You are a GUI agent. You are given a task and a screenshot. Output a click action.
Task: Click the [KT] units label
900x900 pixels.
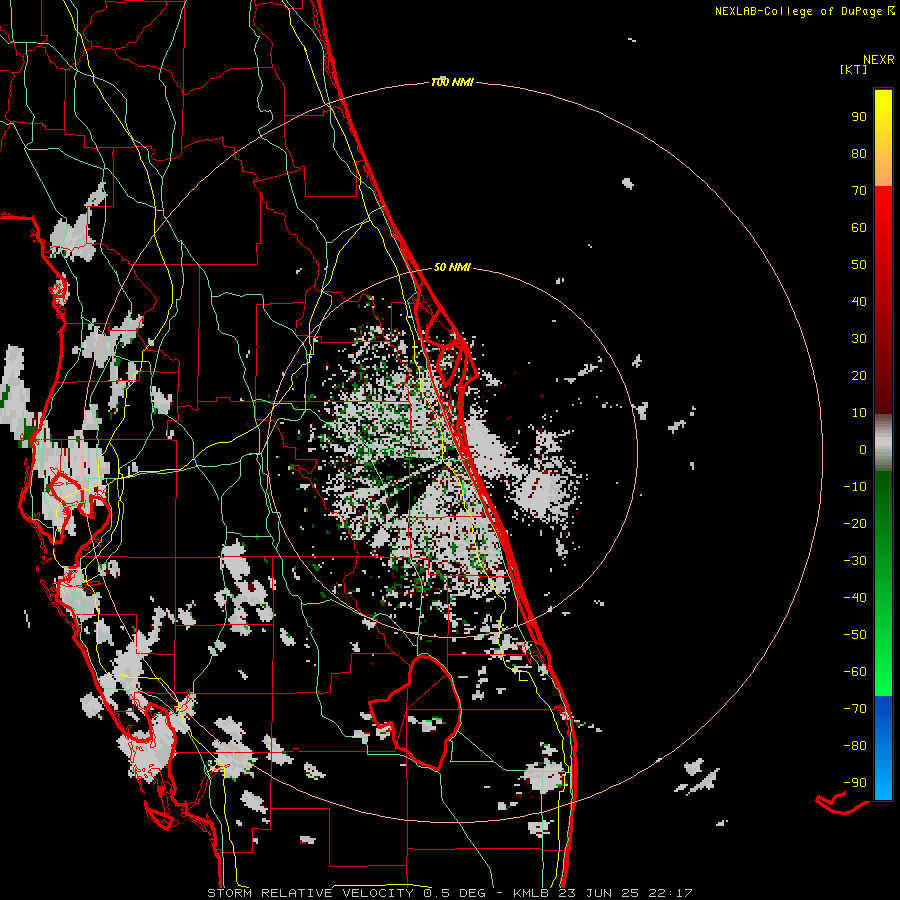point(853,69)
